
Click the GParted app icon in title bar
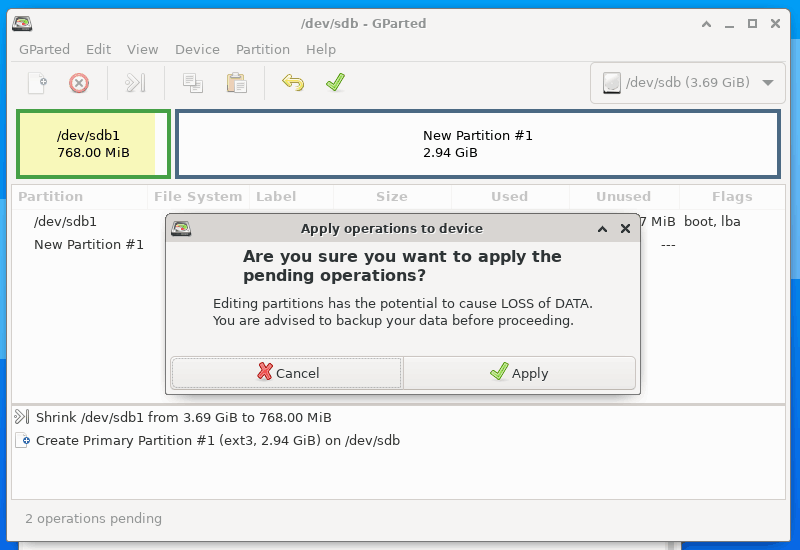[22, 23]
